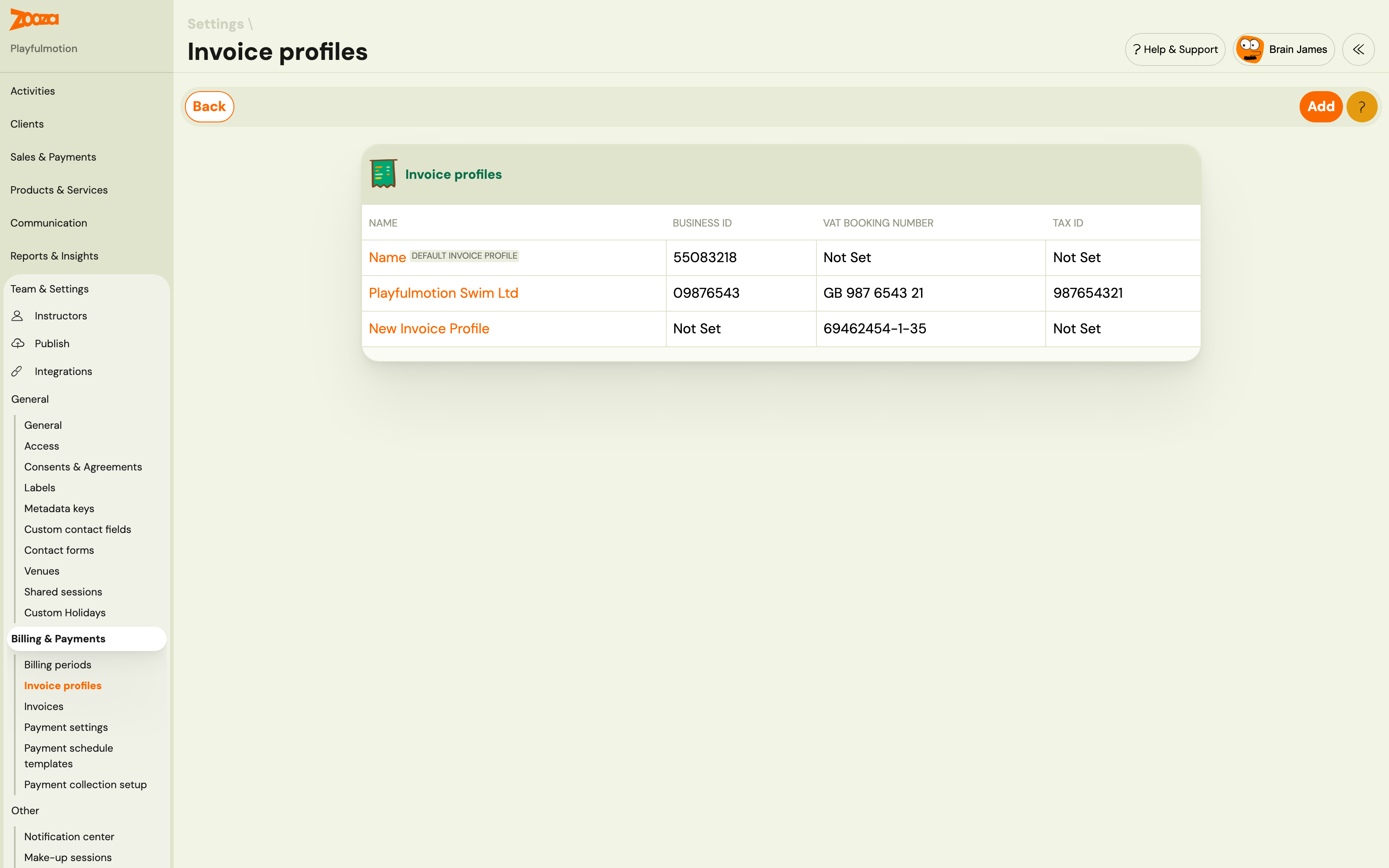This screenshot has height=868, width=1389.
Task: Click the Zooza logo
Action: (34, 20)
